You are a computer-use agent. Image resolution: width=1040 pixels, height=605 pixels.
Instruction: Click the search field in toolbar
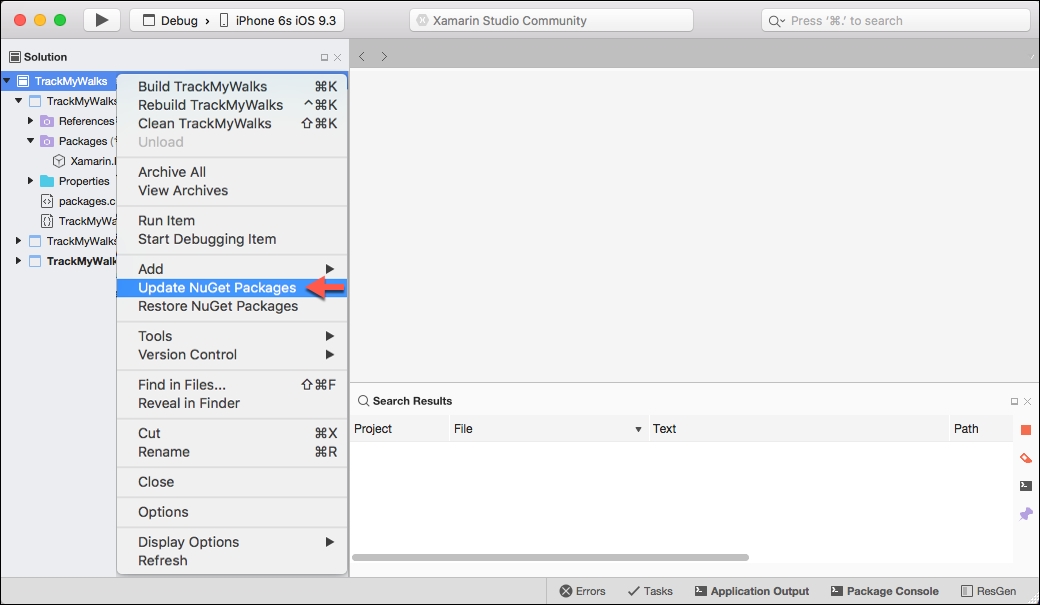coord(894,21)
